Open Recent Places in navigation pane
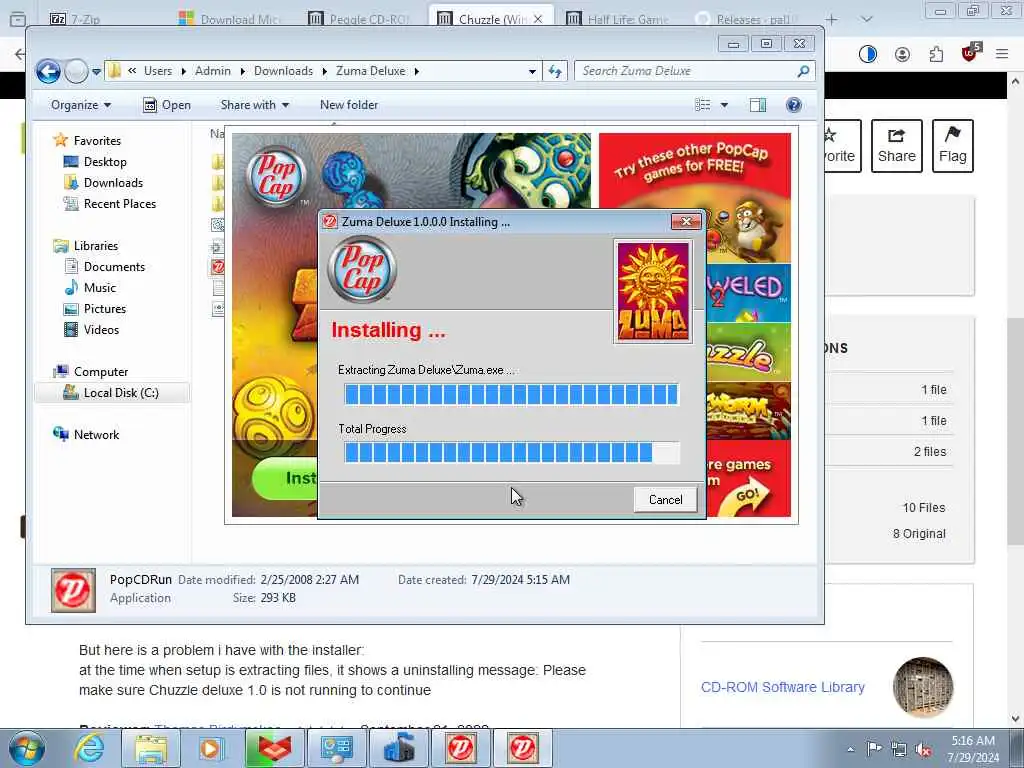Screen dimensions: 1024x768 pos(120,204)
